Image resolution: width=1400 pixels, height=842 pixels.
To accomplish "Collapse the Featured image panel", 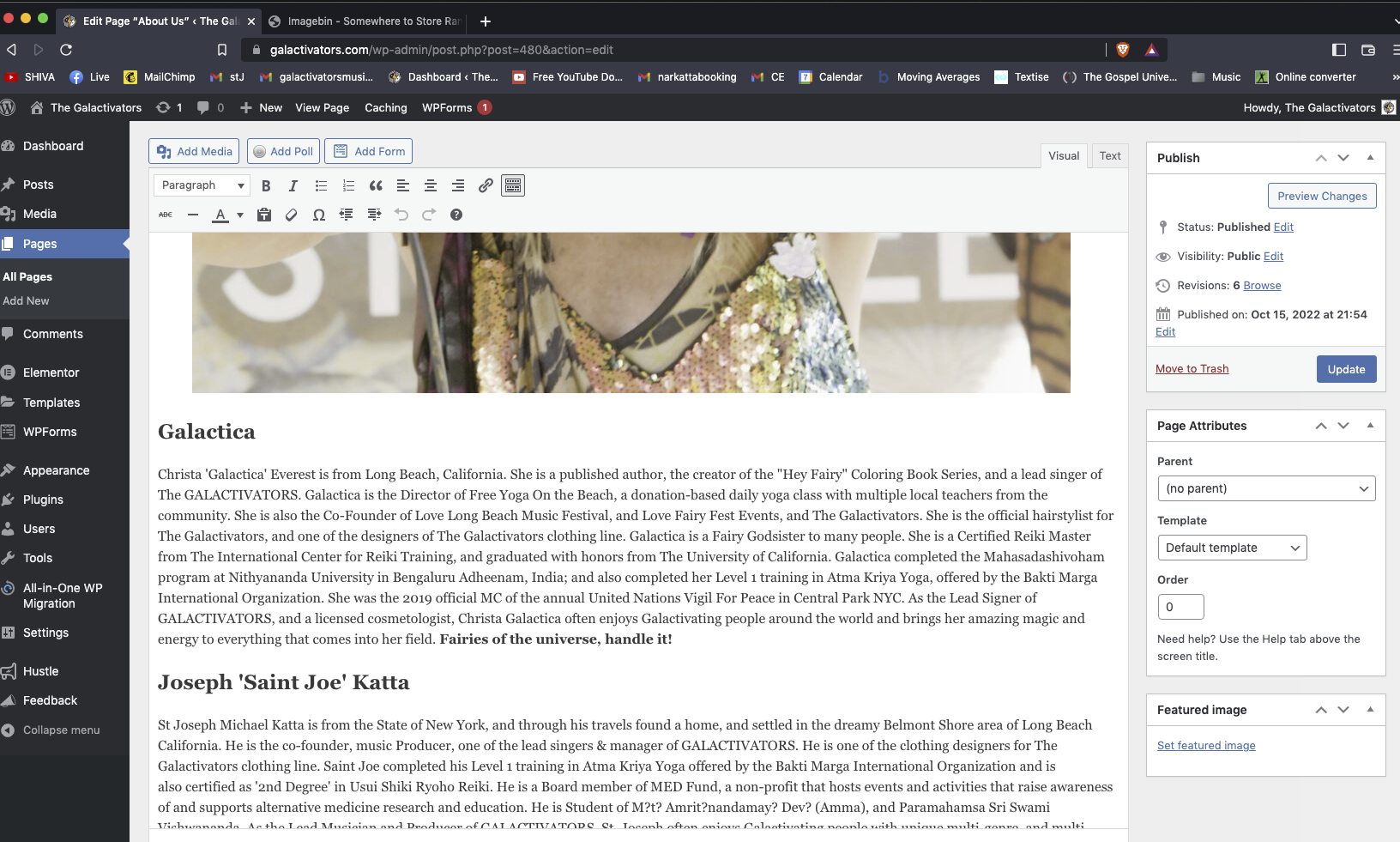I will pos(1370,710).
